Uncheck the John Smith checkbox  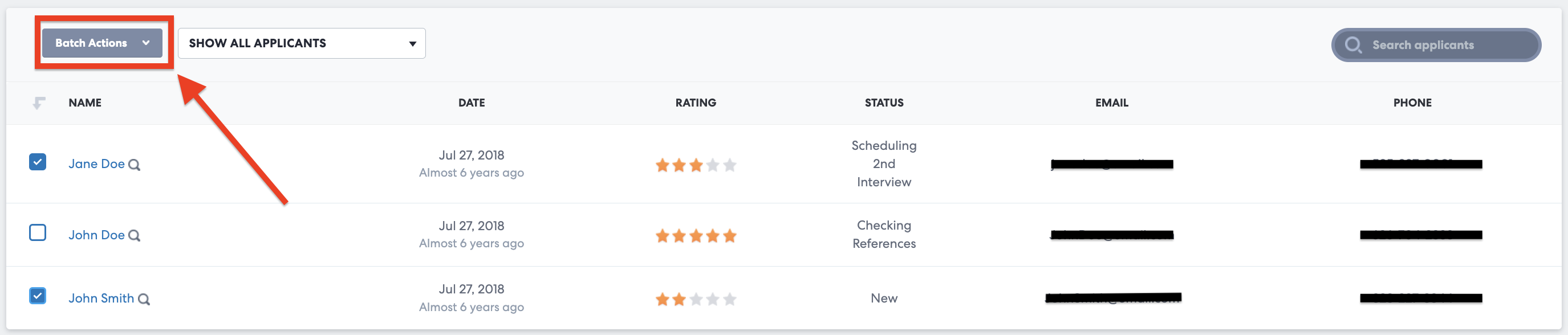[38, 296]
